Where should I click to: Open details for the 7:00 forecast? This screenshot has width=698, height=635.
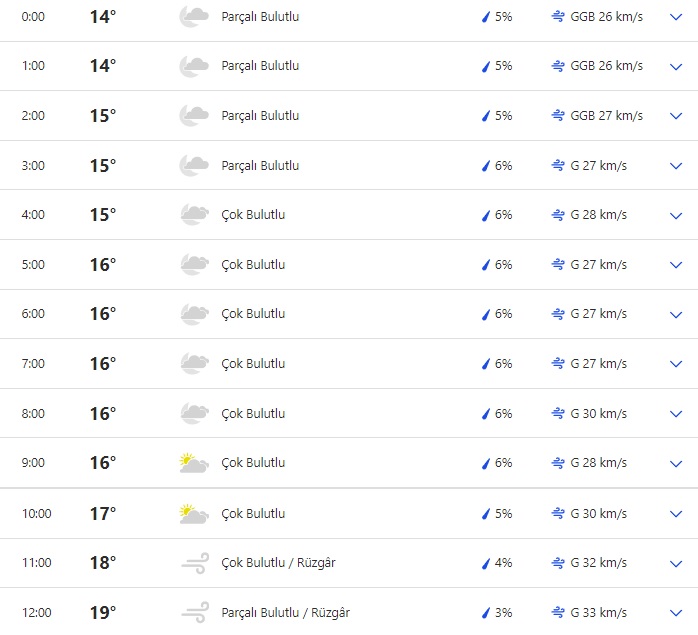[x=675, y=364]
